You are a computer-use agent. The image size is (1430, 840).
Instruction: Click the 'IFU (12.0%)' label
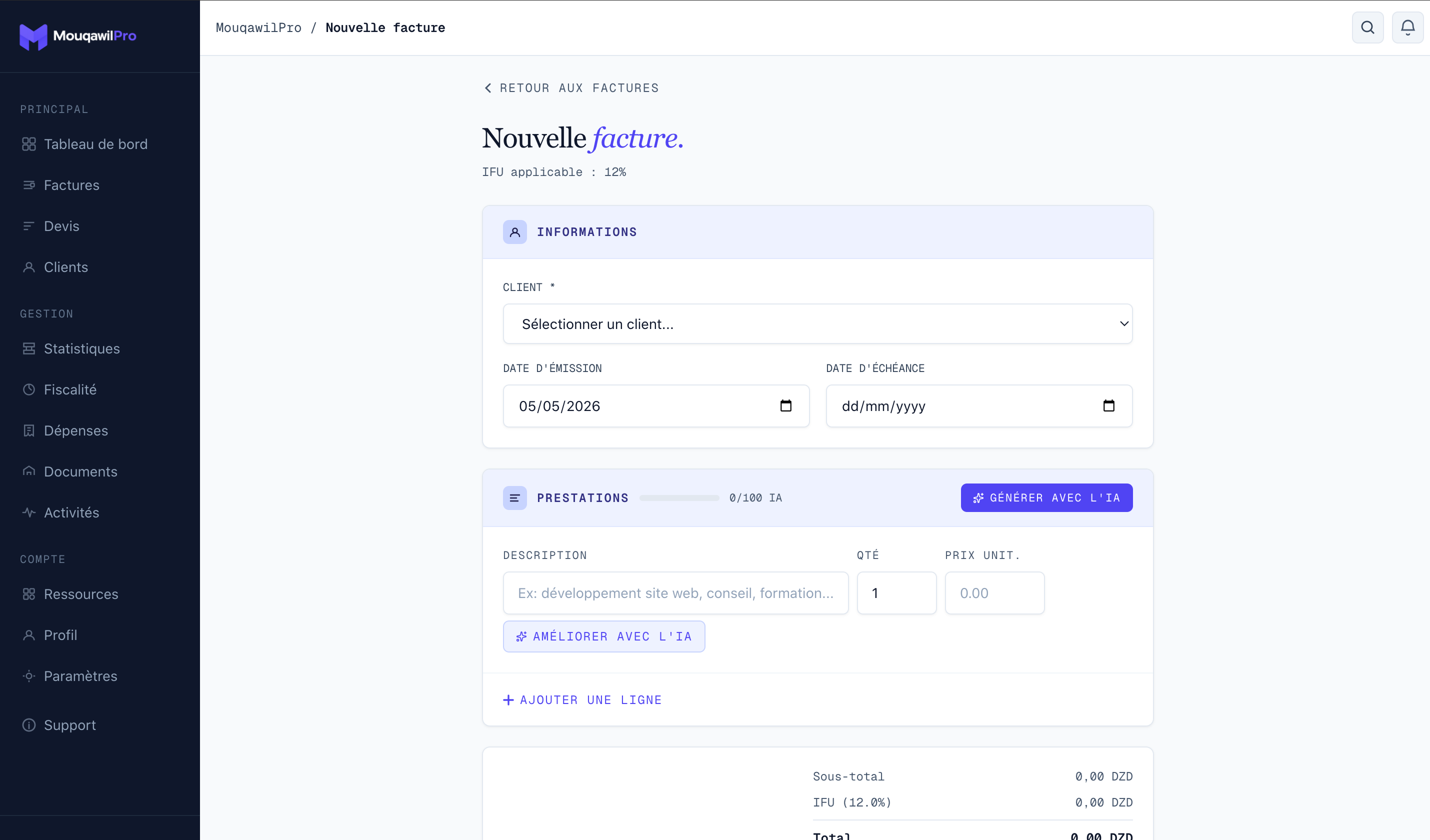[852, 802]
